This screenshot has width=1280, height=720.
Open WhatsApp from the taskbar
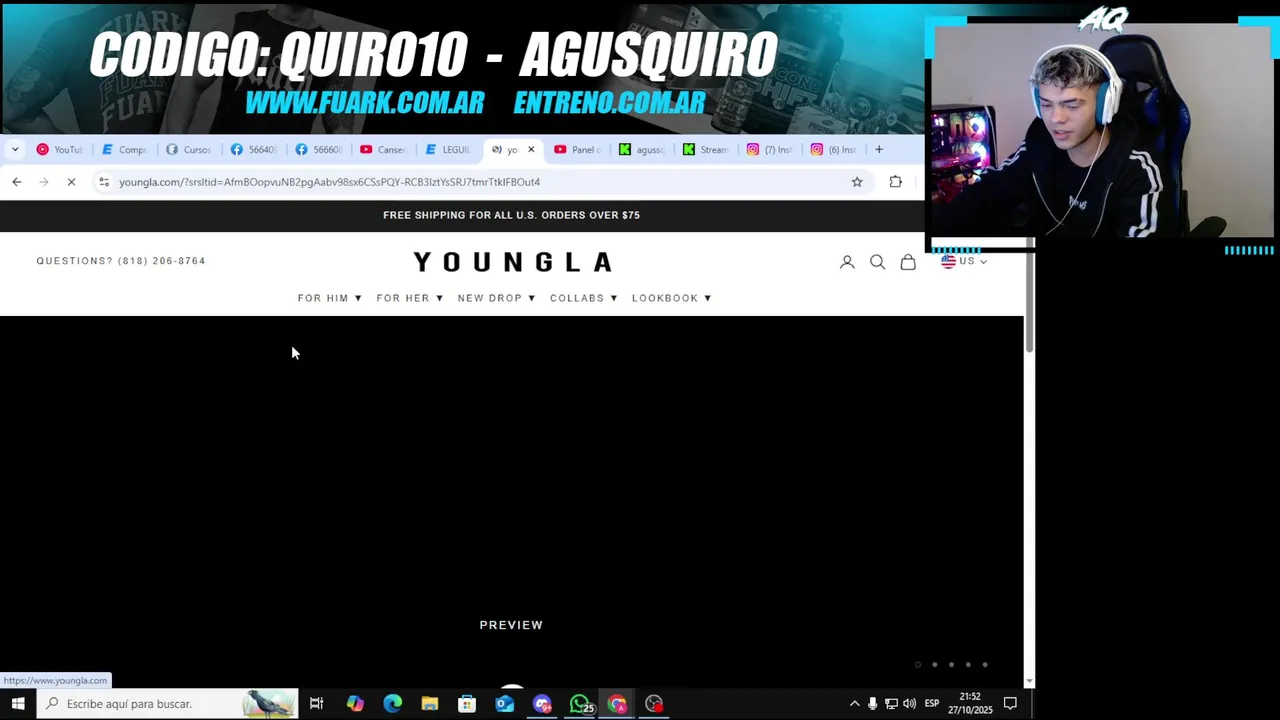tap(580, 704)
